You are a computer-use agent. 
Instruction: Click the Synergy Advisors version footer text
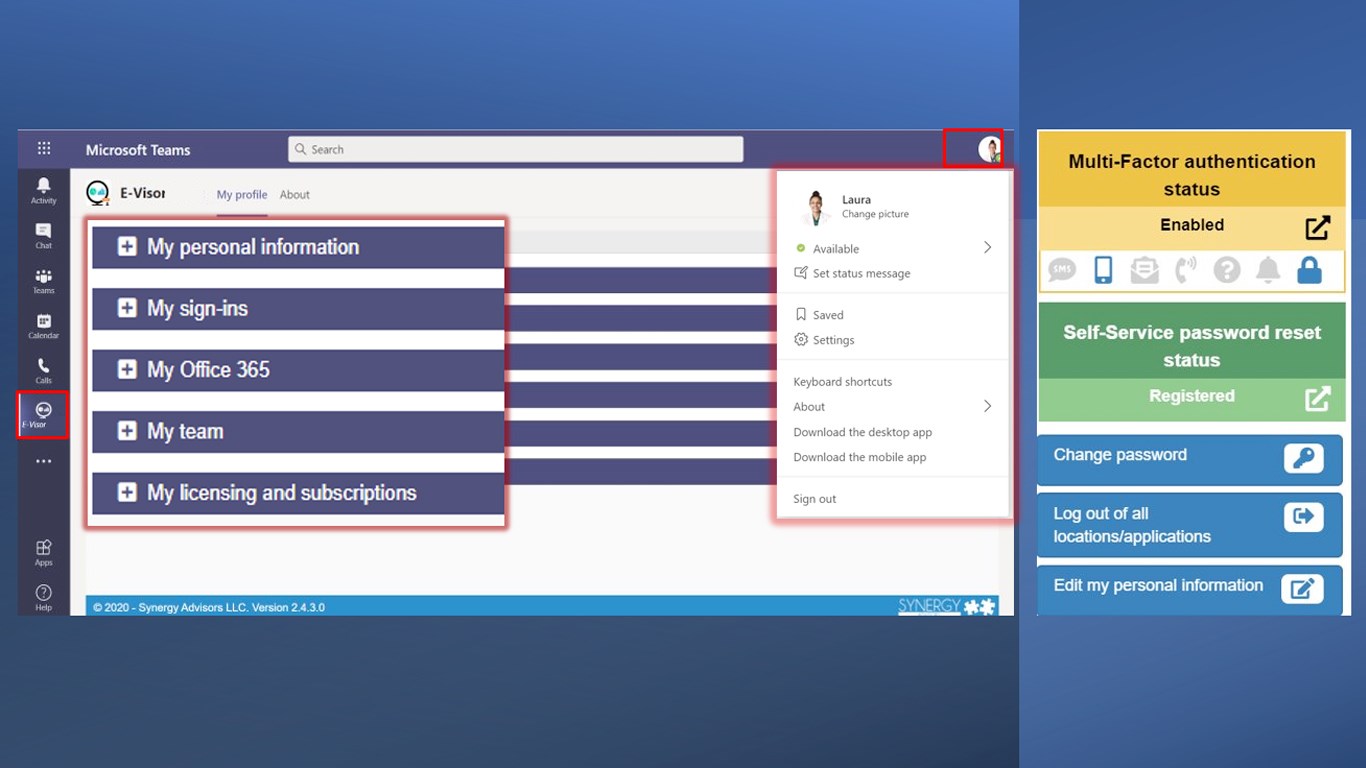[x=209, y=607]
